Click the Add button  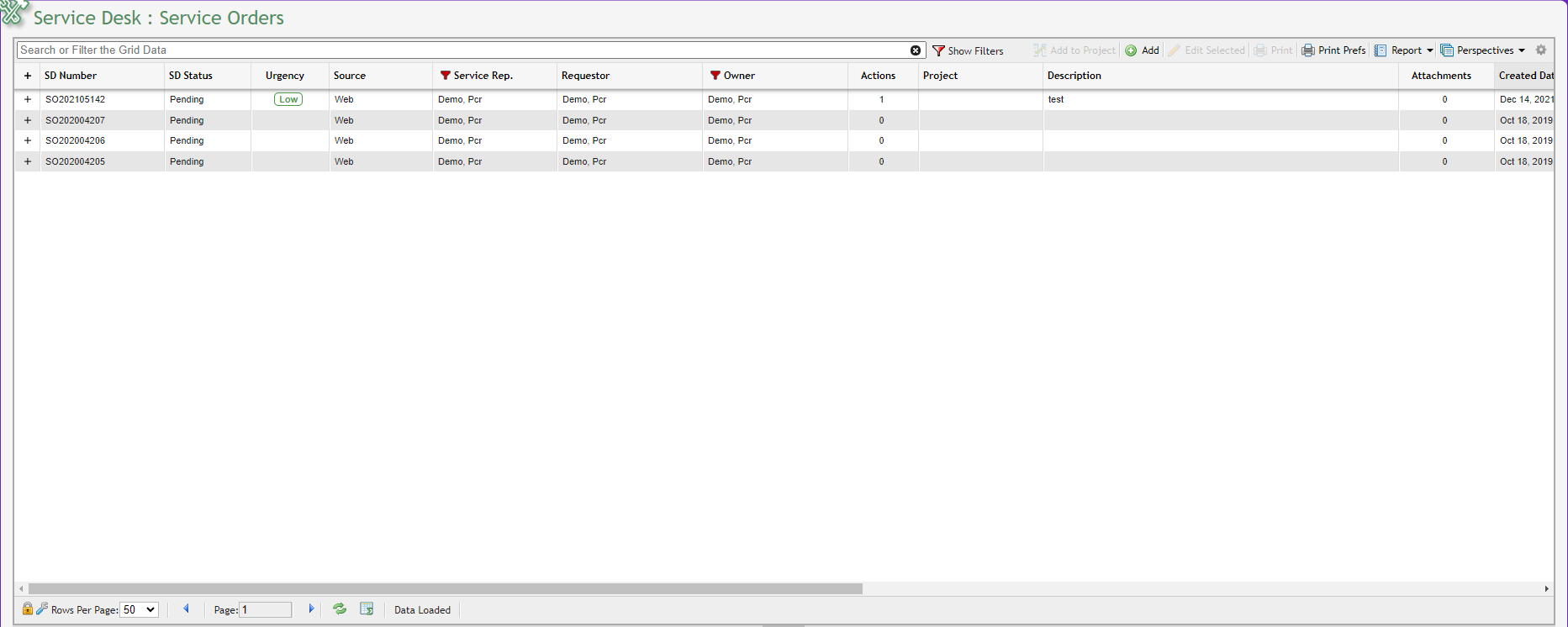tap(1143, 50)
